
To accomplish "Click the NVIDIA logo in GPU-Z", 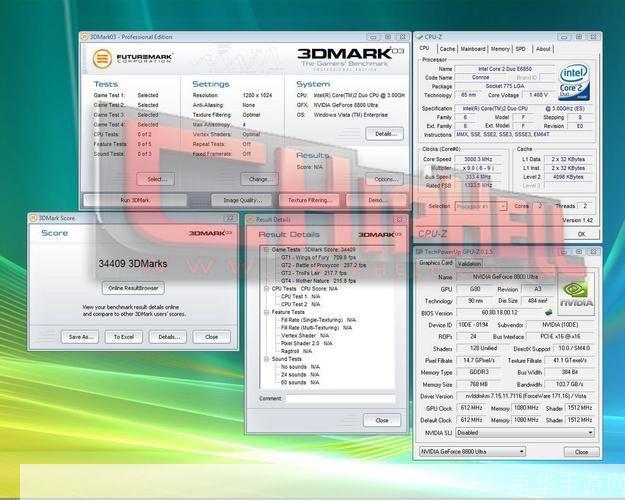I will [576, 294].
